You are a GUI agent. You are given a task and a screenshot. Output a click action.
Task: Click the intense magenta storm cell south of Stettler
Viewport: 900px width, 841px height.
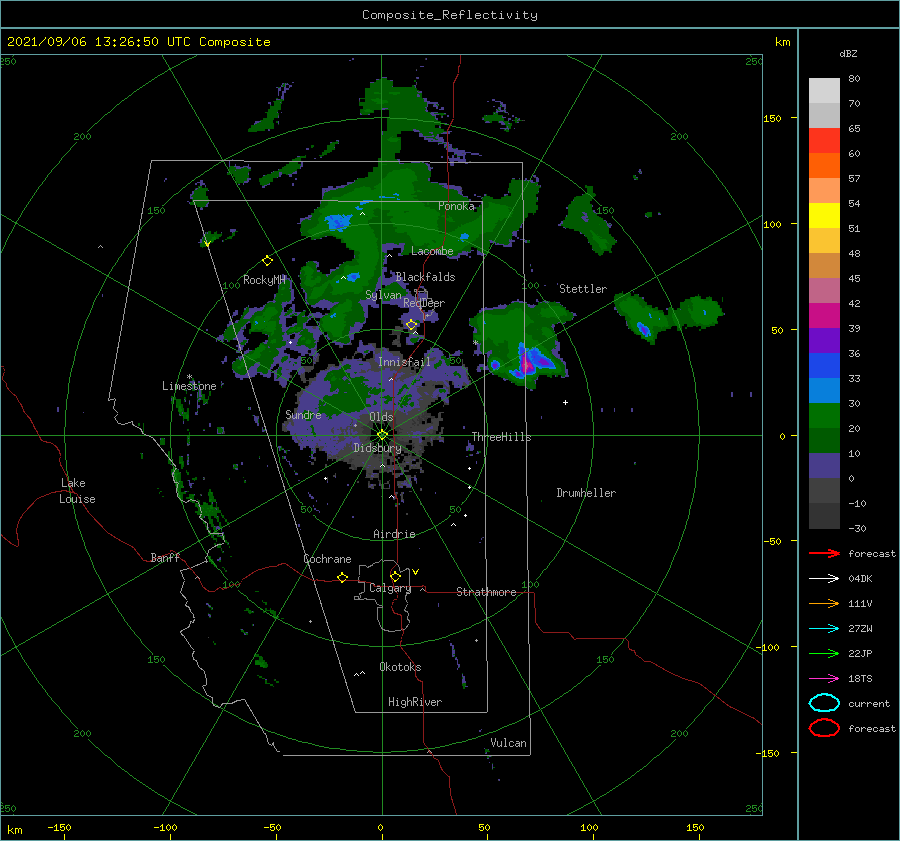(527, 363)
